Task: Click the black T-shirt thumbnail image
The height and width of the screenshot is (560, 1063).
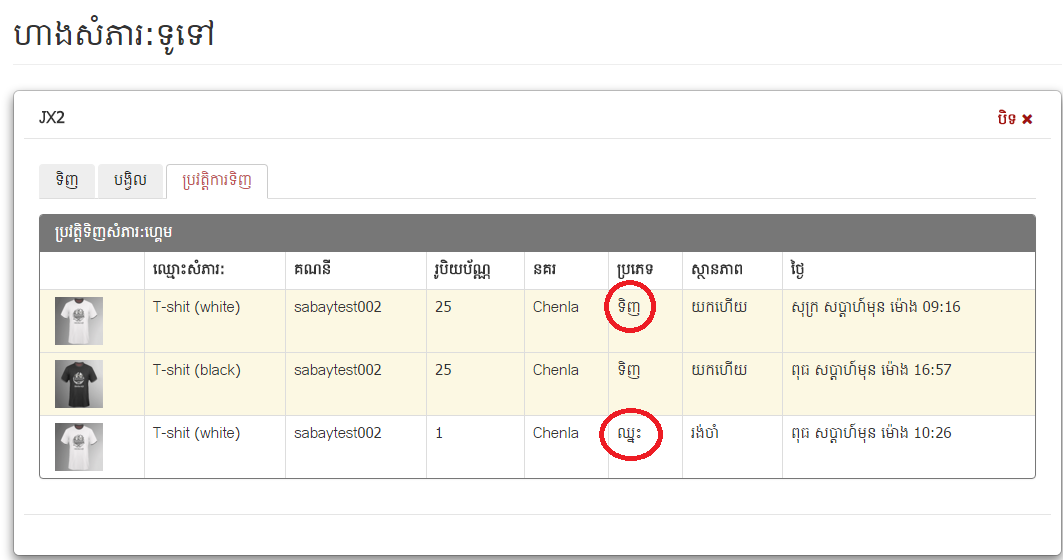Action: click(78, 384)
